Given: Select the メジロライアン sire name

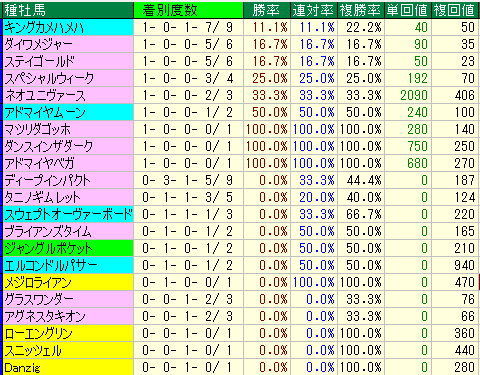Looking at the screenshot, I should point(38,282).
